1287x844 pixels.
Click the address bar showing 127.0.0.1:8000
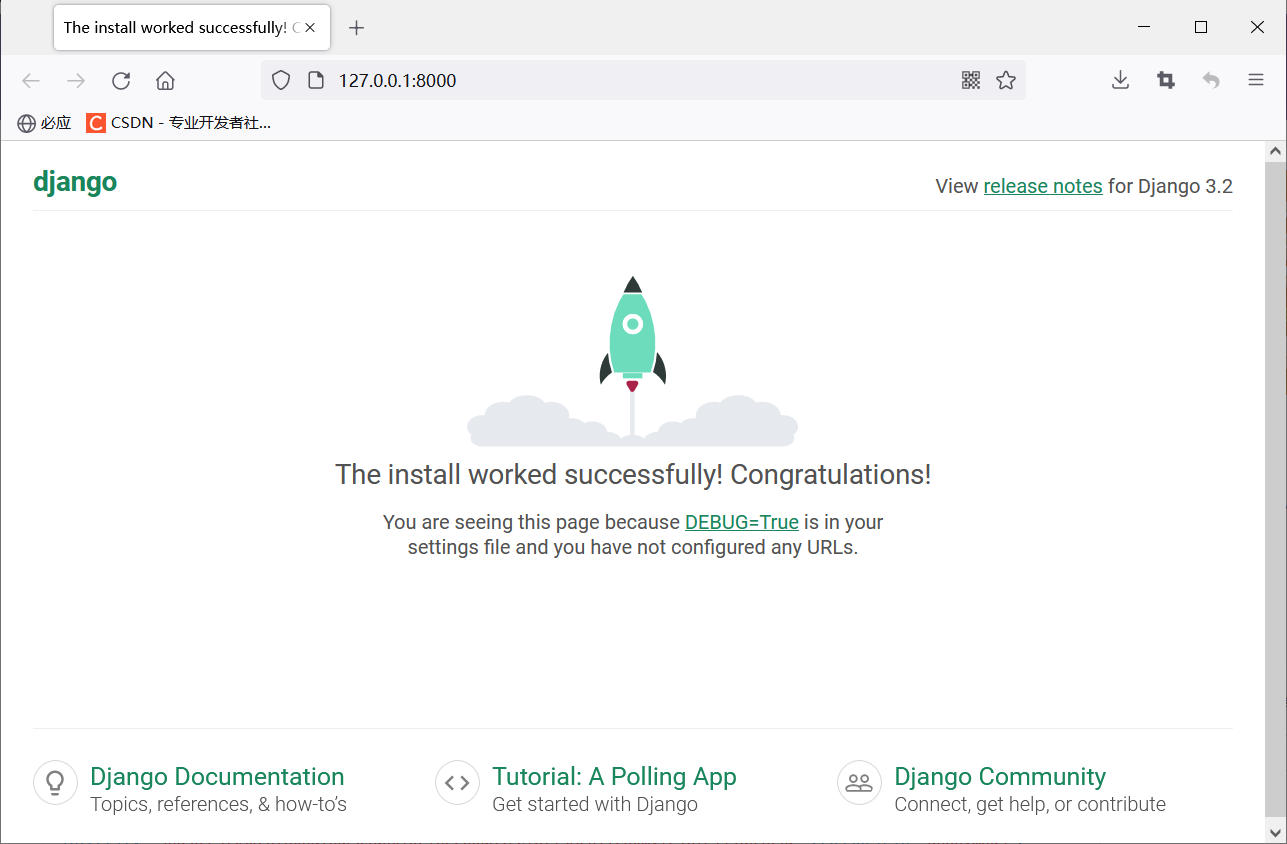point(642,81)
